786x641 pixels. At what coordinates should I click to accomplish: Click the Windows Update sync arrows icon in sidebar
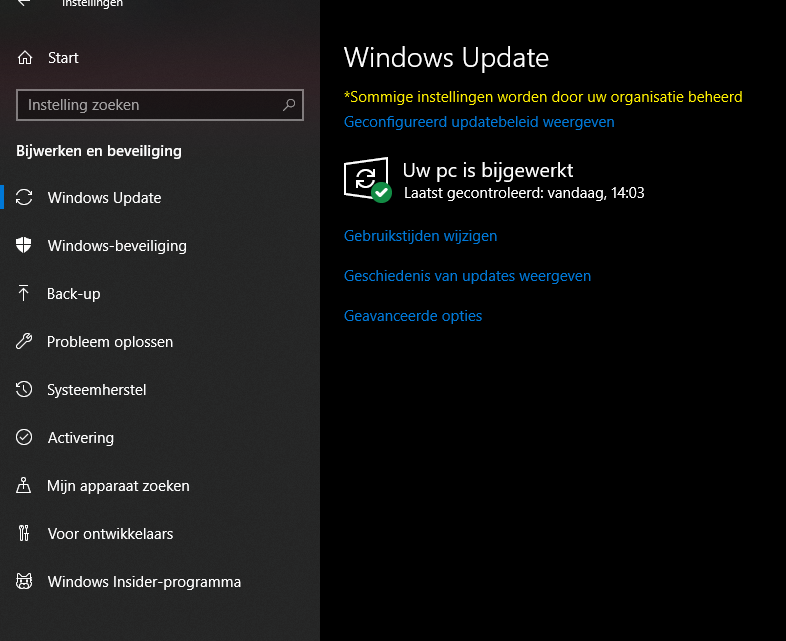click(24, 197)
